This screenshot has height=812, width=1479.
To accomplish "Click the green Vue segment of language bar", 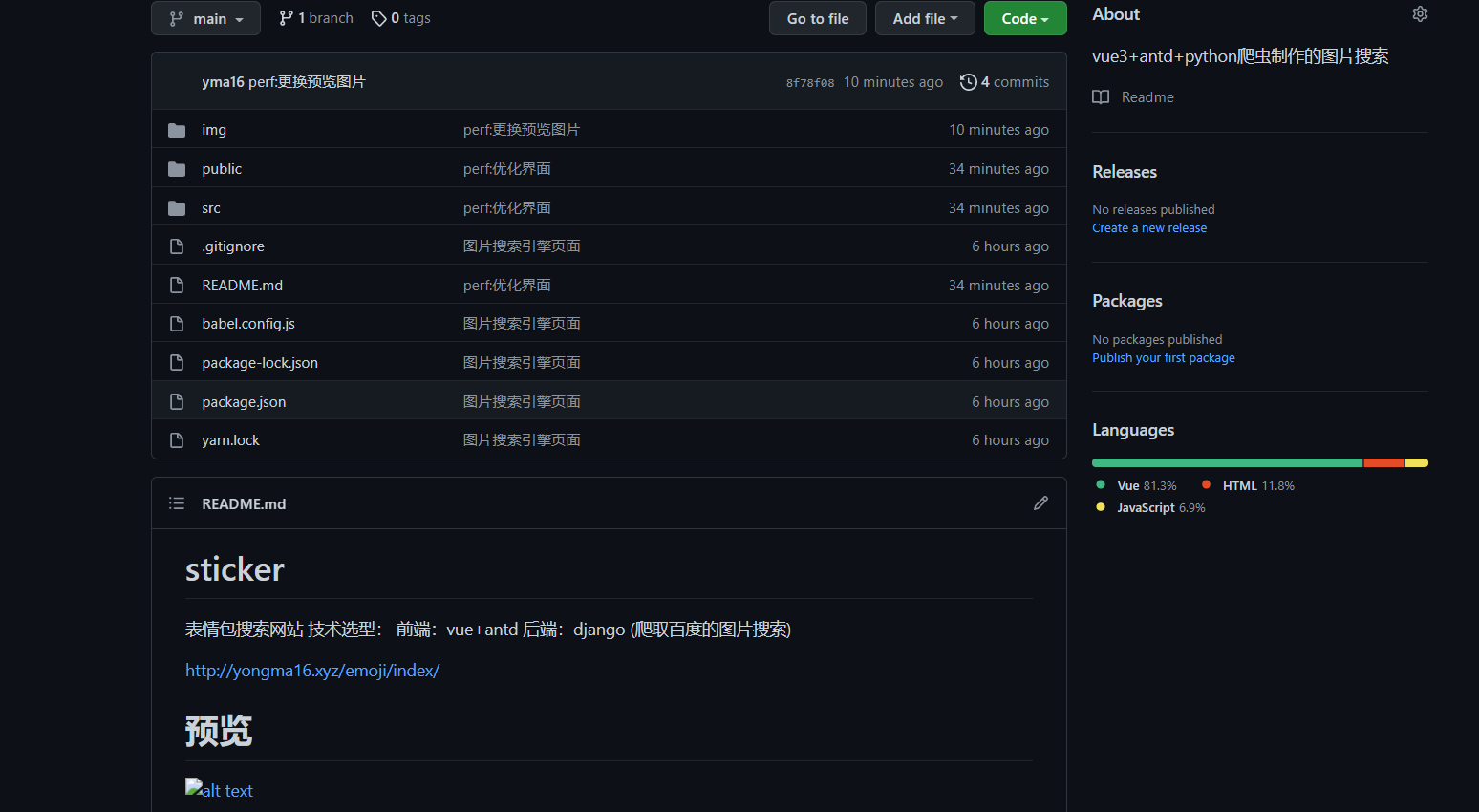I will point(1228,463).
